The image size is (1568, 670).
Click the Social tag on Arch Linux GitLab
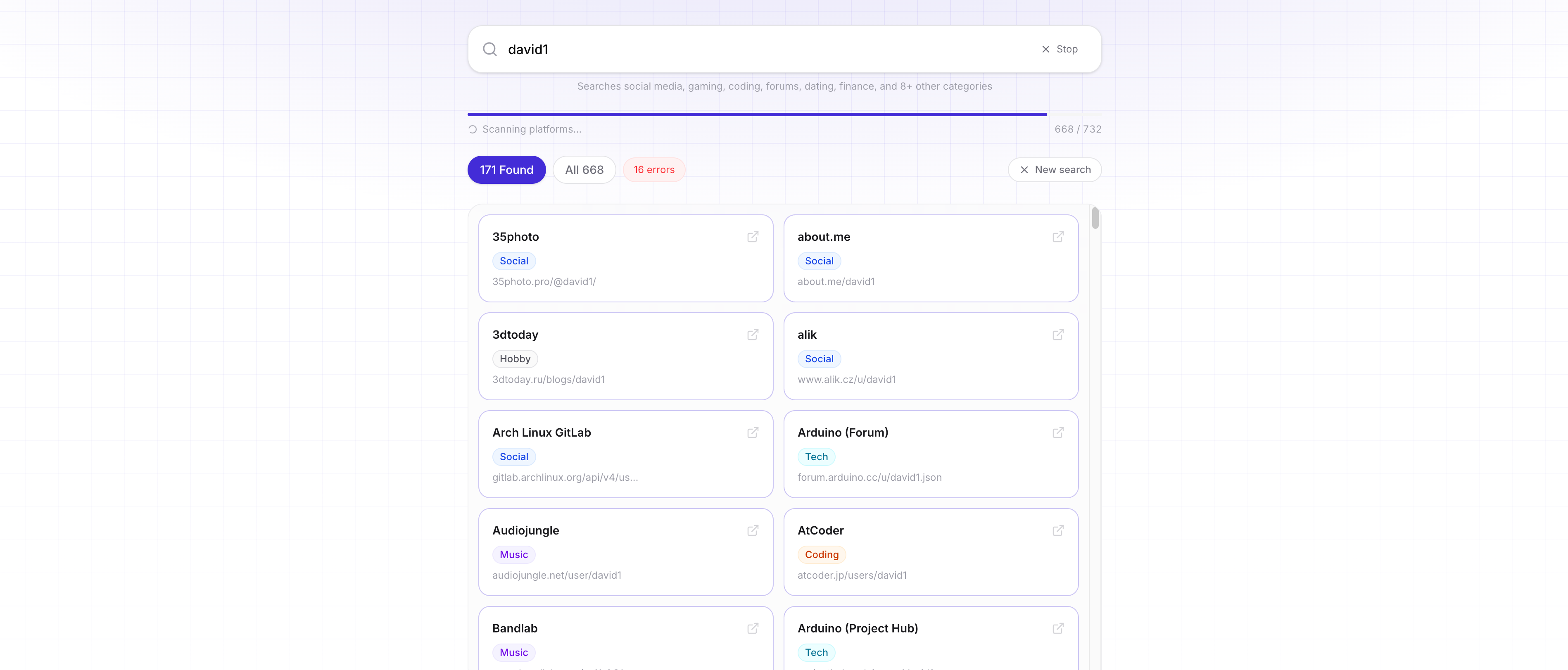[x=514, y=457]
